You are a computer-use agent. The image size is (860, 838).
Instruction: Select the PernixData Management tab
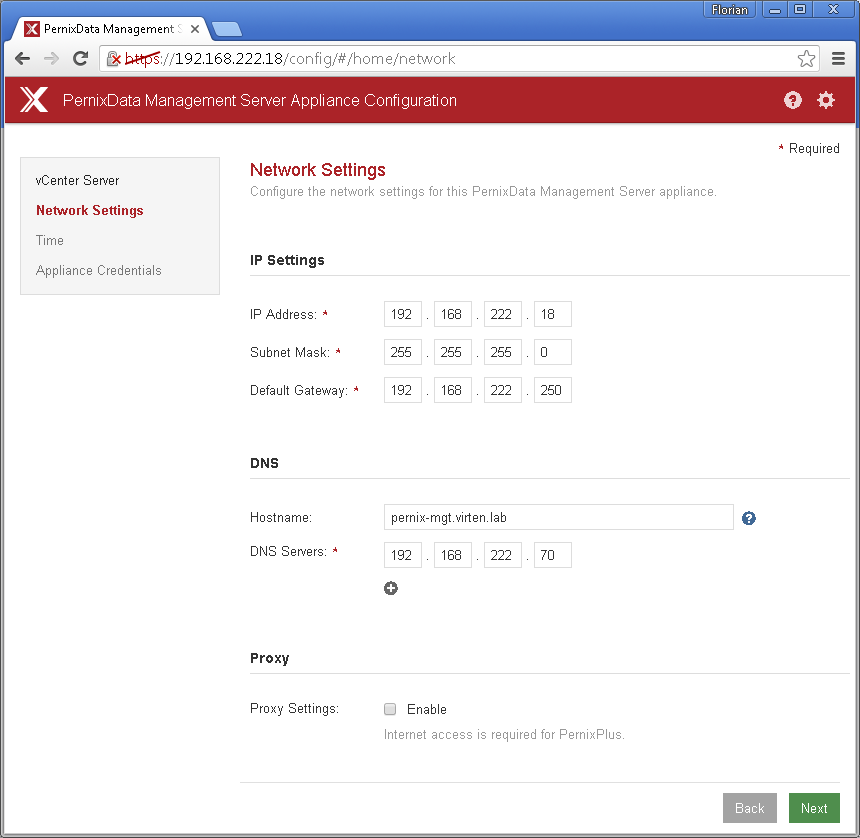(x=110, y=29)
